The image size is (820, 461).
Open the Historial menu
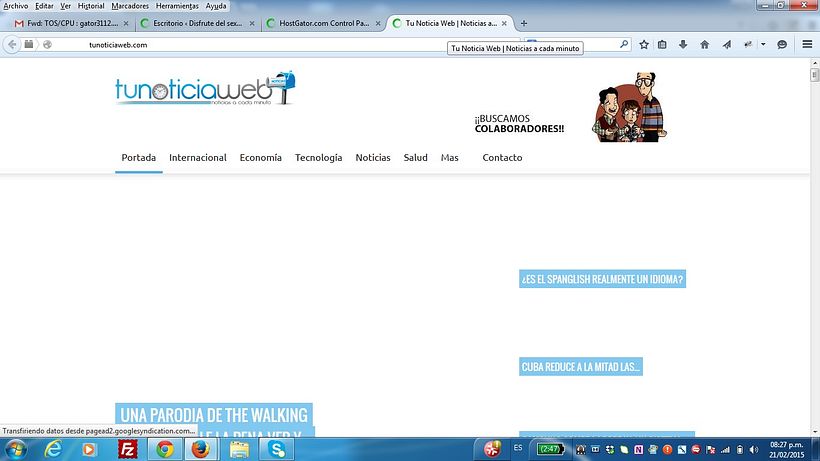(91, 6)
